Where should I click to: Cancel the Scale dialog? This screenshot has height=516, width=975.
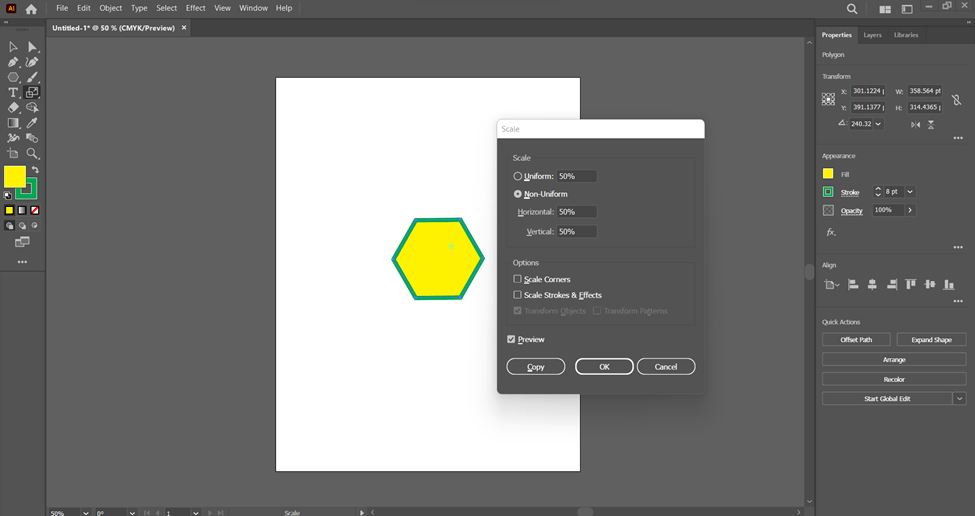(666, 367)
